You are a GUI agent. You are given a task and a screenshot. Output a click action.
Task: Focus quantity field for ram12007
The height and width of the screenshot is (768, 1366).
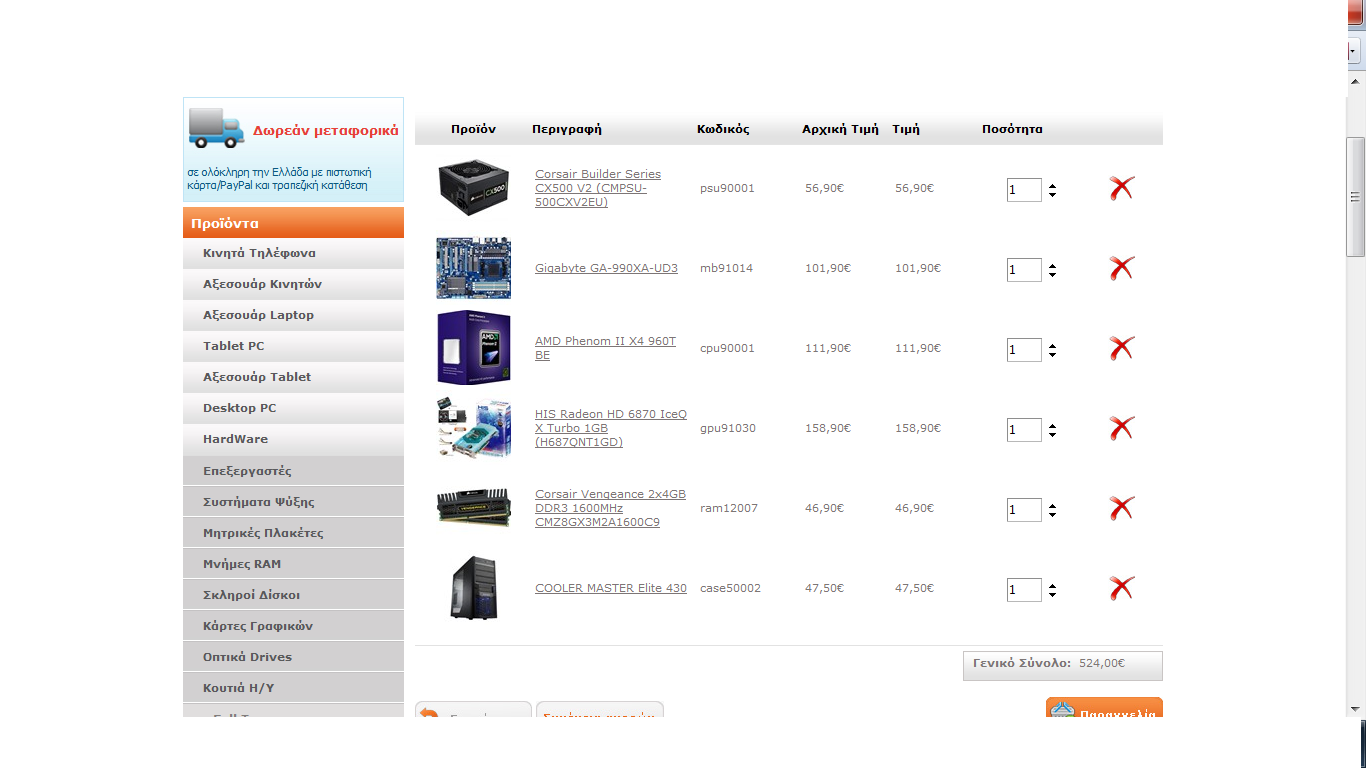point(1024,510)
